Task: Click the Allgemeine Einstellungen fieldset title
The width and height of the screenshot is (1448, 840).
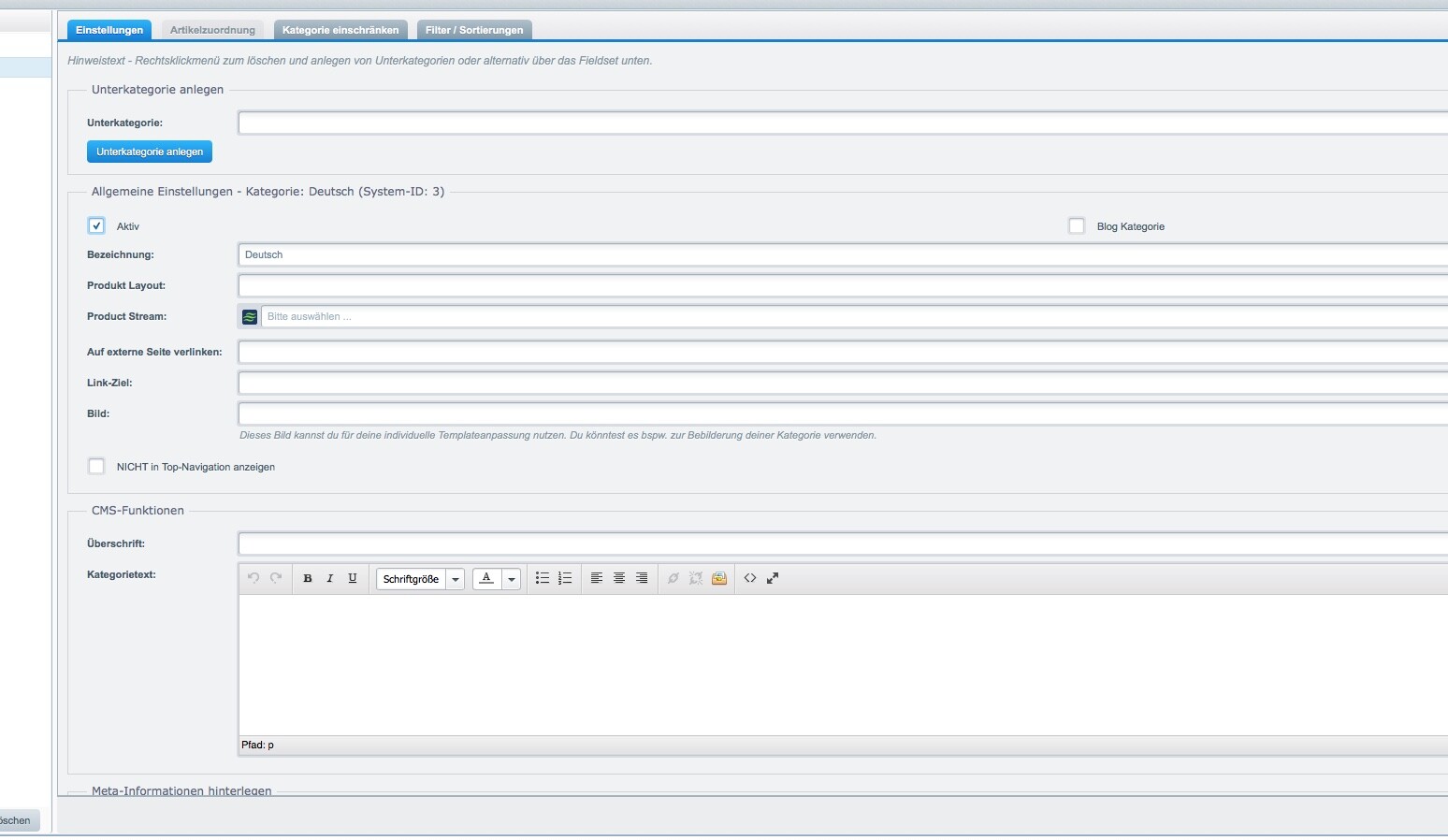Action: [x=268, y=192]
